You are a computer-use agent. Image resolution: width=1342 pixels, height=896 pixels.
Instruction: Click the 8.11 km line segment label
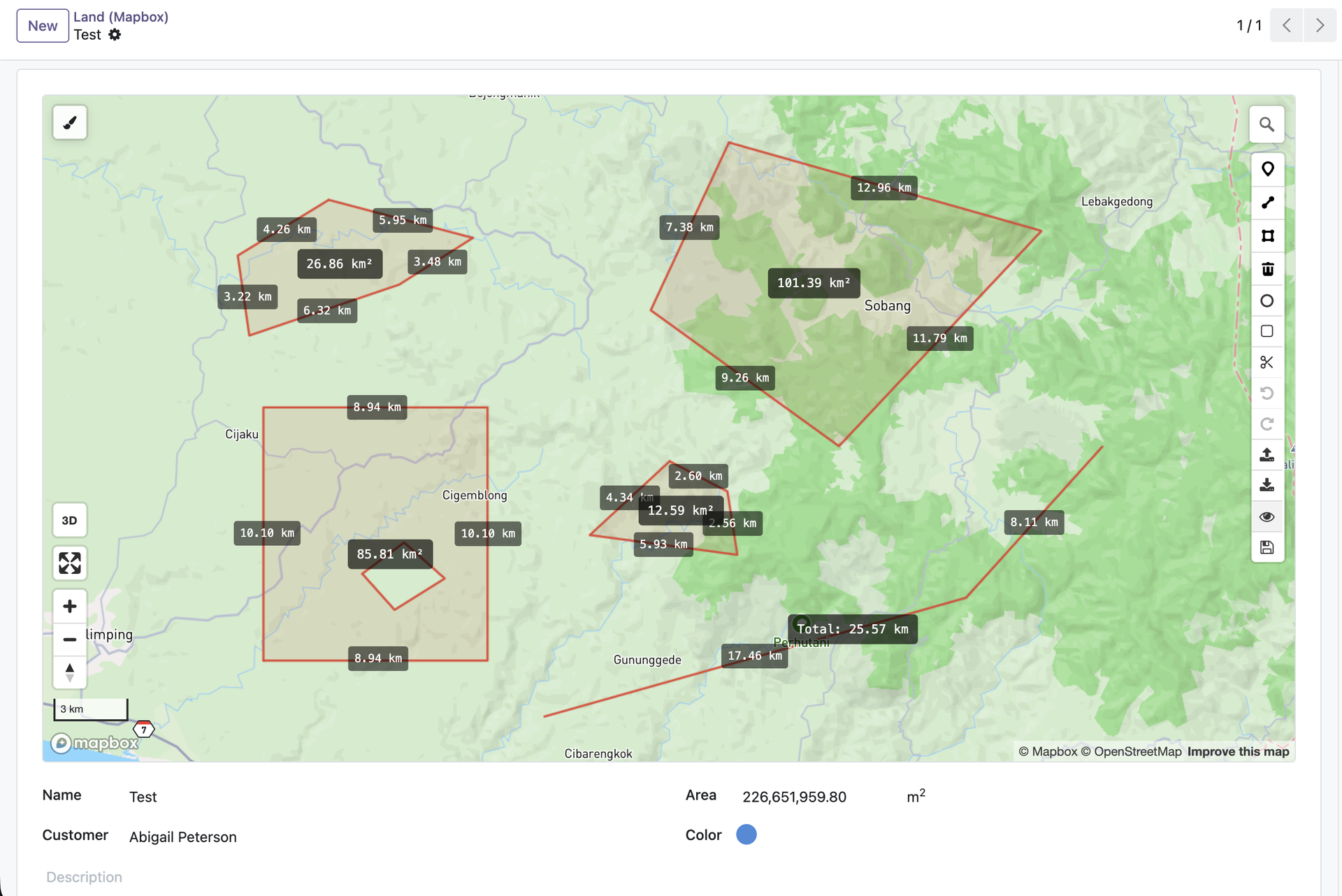(1034, 522)
